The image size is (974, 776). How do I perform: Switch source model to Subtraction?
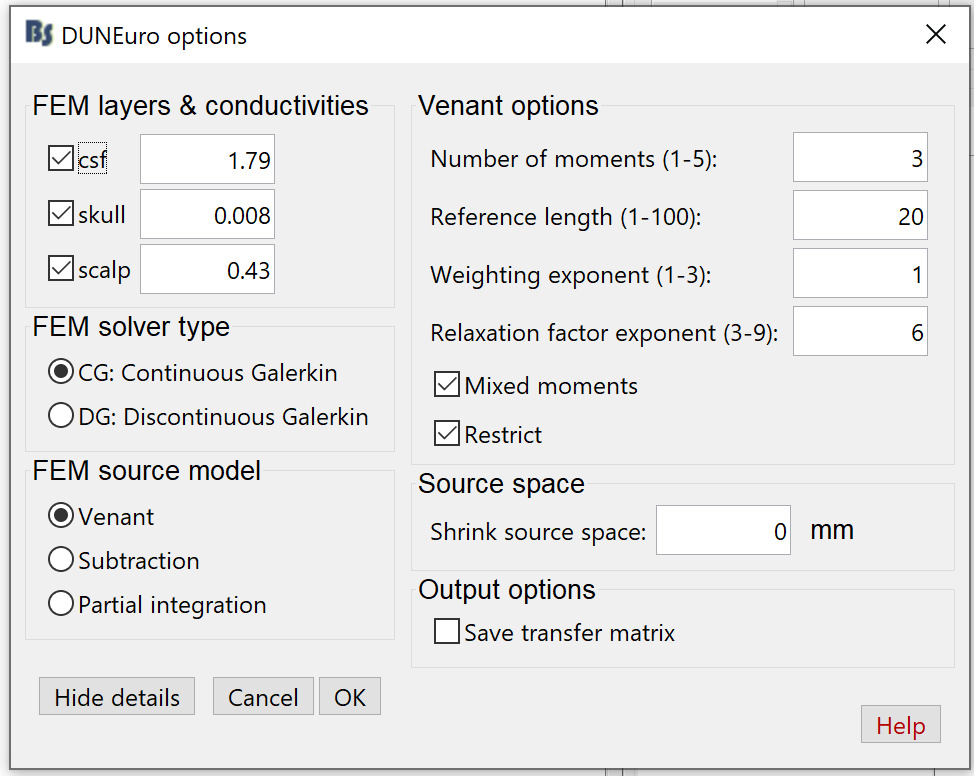coord(61,561)
